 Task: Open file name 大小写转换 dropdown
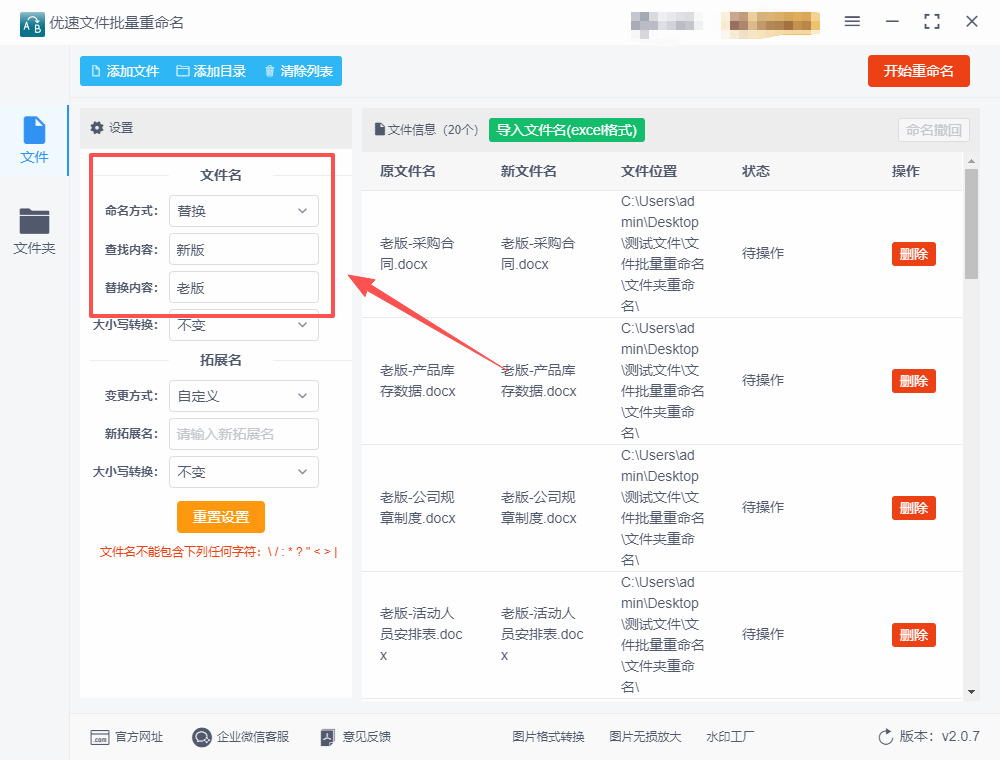click(244, 325)
